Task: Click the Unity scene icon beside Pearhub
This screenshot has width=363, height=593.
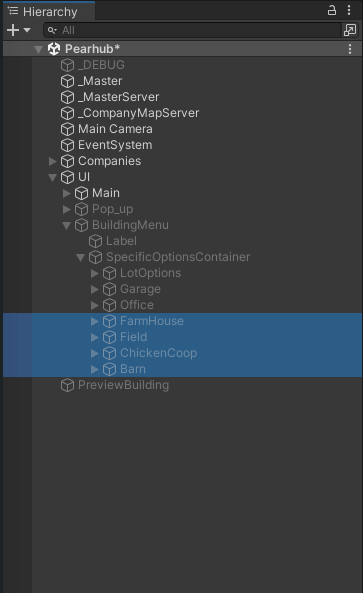Action: (54, 49)
